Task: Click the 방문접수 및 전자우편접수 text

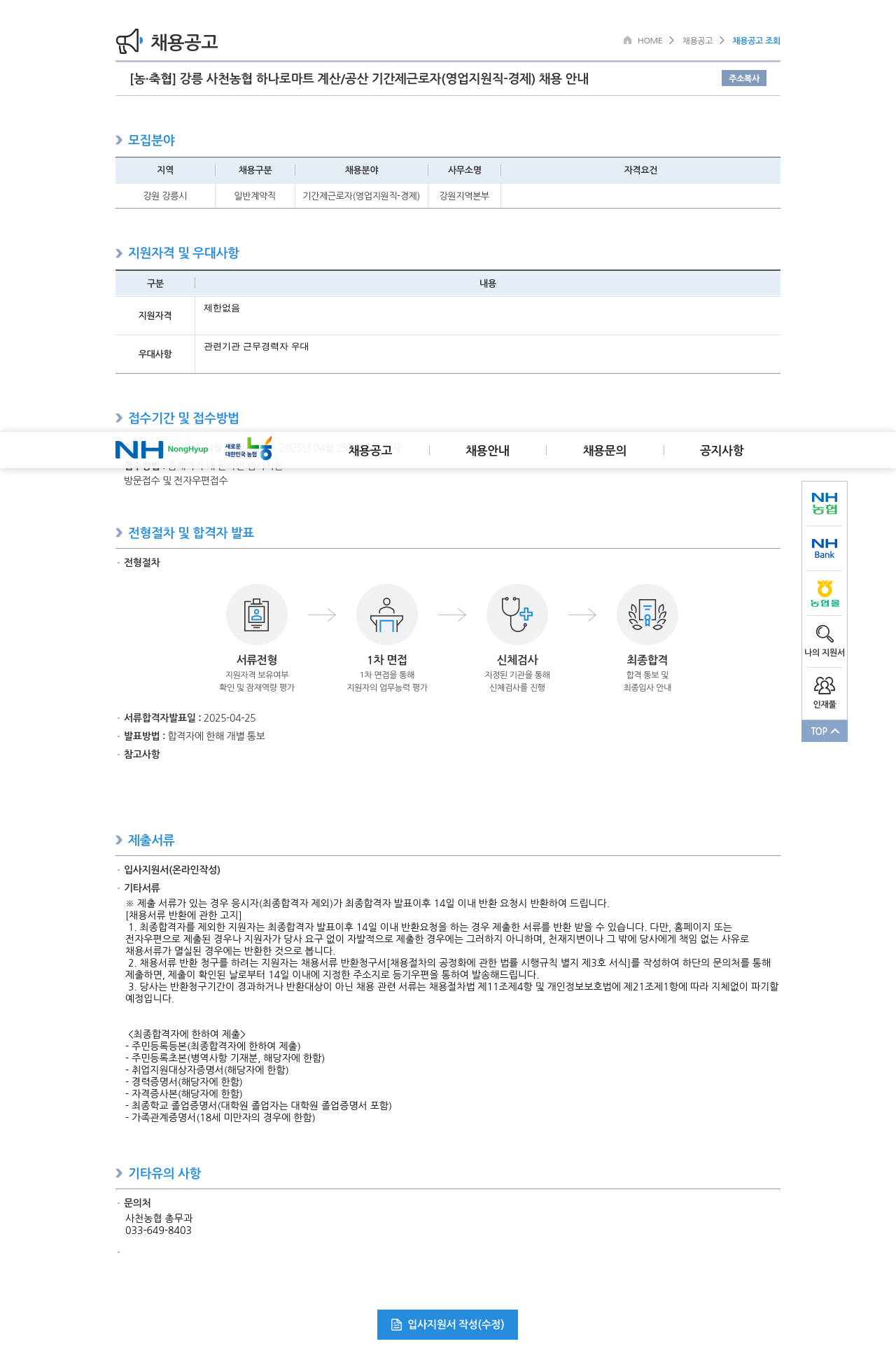Action: tap(176, 480)
